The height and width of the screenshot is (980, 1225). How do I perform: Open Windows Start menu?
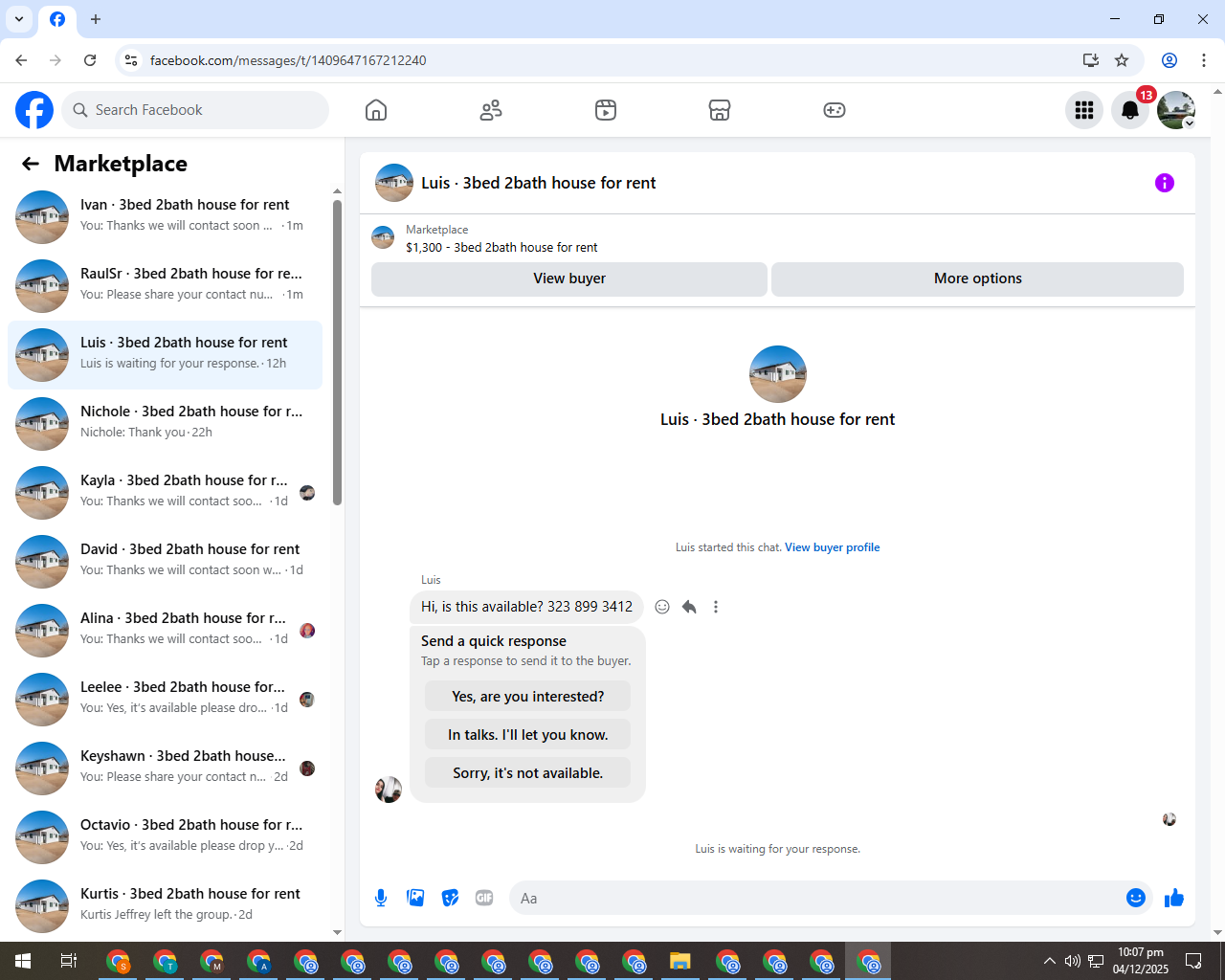click(x=23, y=961)
